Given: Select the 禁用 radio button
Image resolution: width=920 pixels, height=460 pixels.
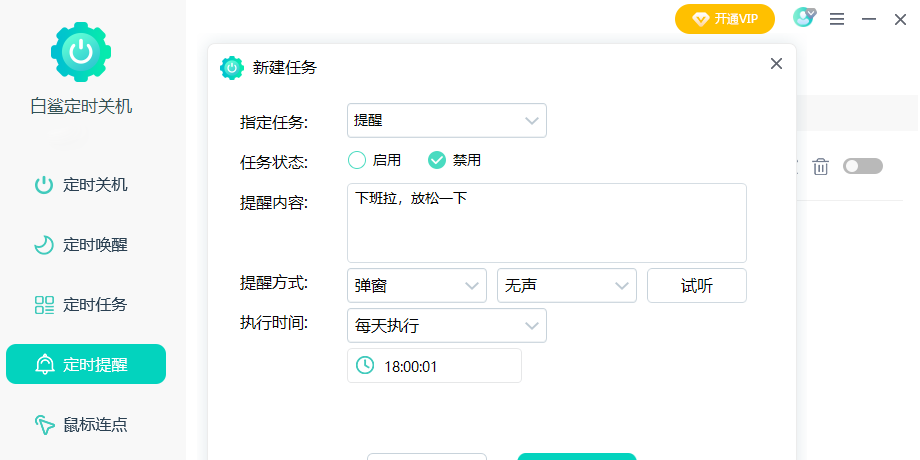Looking at the screenshot, I should [437, 160].
